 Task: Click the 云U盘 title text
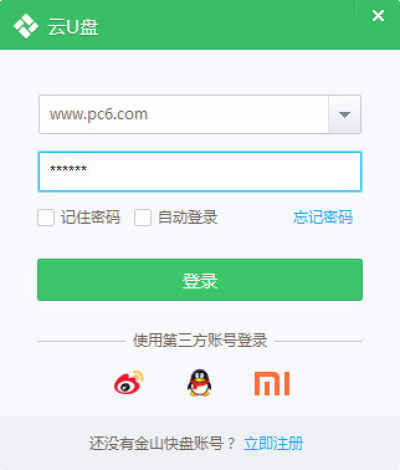73,27
